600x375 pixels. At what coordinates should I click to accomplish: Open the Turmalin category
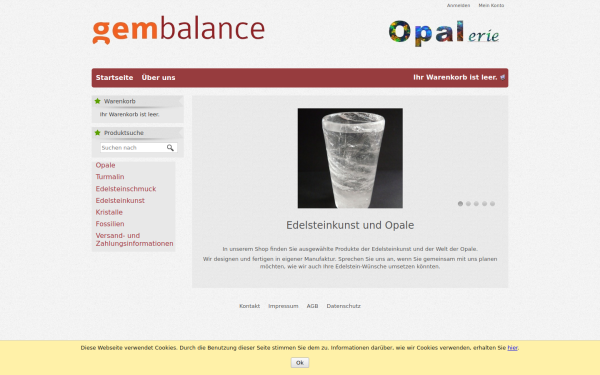point(110,177)
